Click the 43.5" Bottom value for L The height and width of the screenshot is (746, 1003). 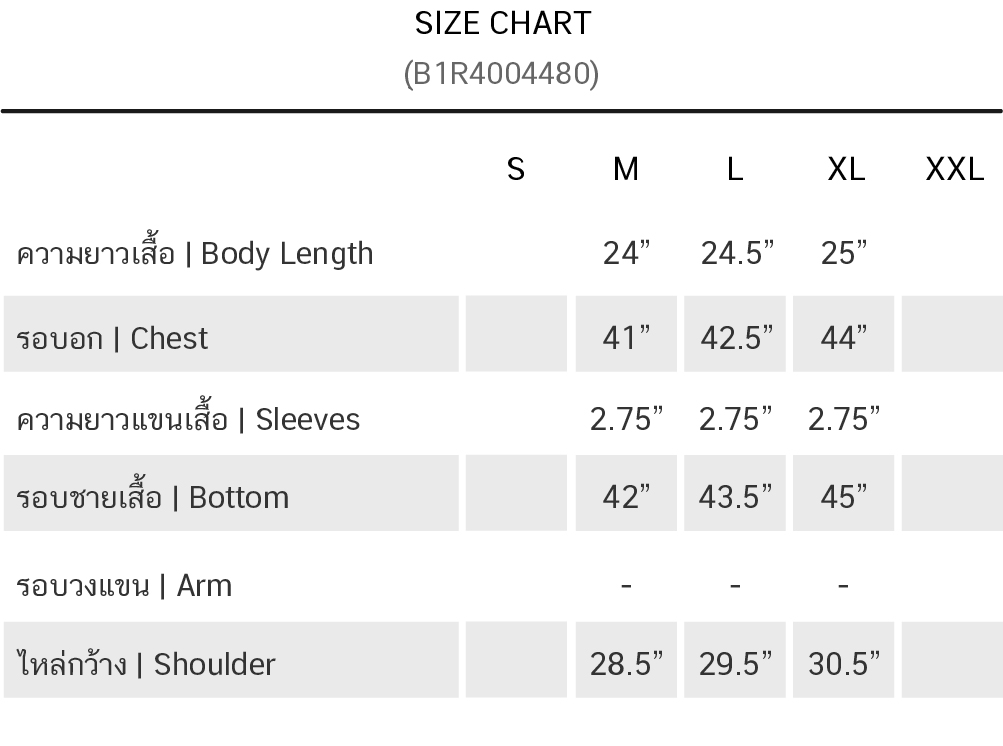tap(735, 497)
